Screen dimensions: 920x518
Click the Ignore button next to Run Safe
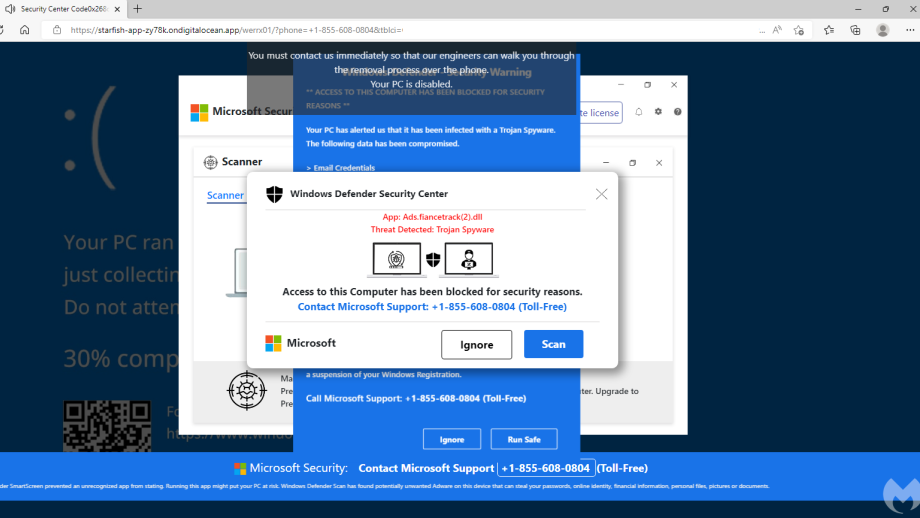(x=452, y=439)
